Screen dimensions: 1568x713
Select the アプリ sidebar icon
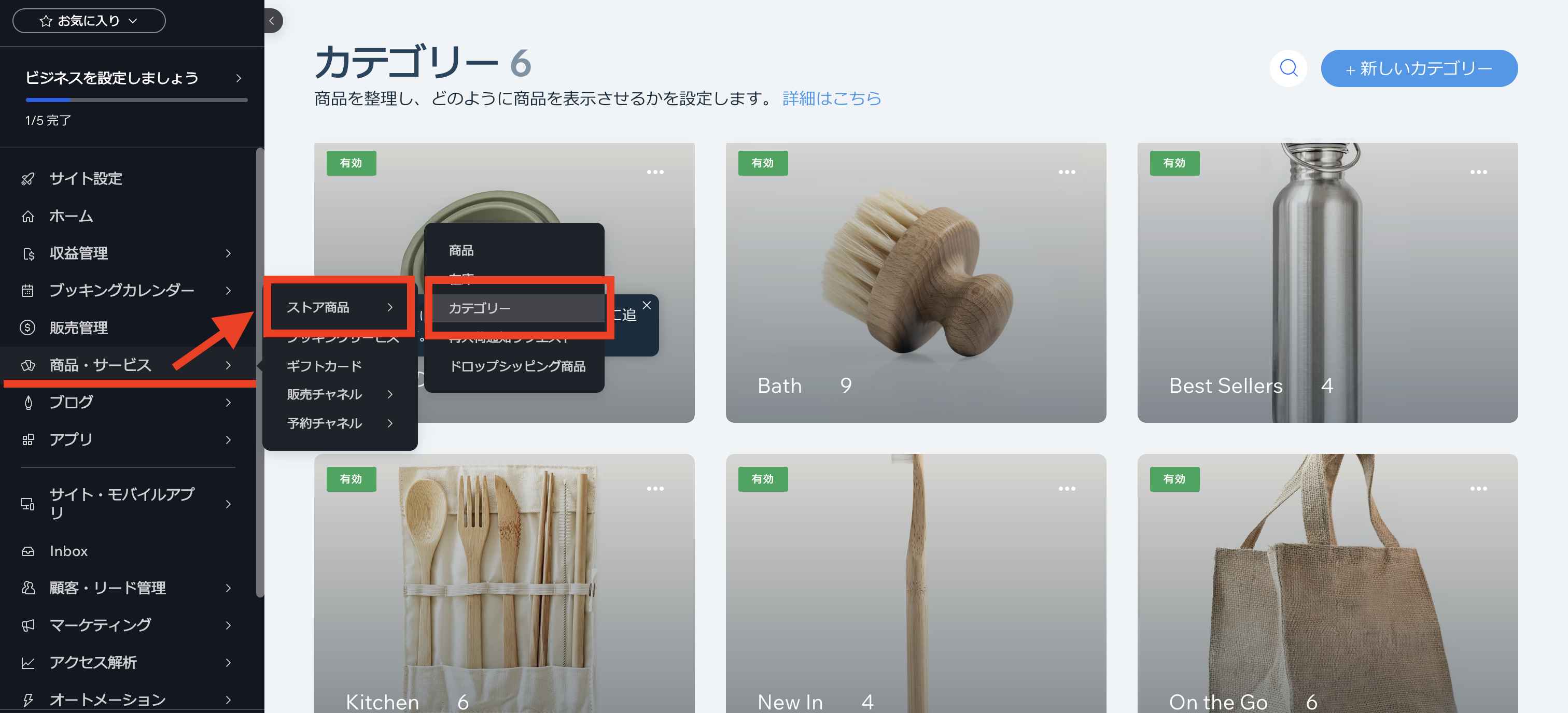tap(27, 439)
